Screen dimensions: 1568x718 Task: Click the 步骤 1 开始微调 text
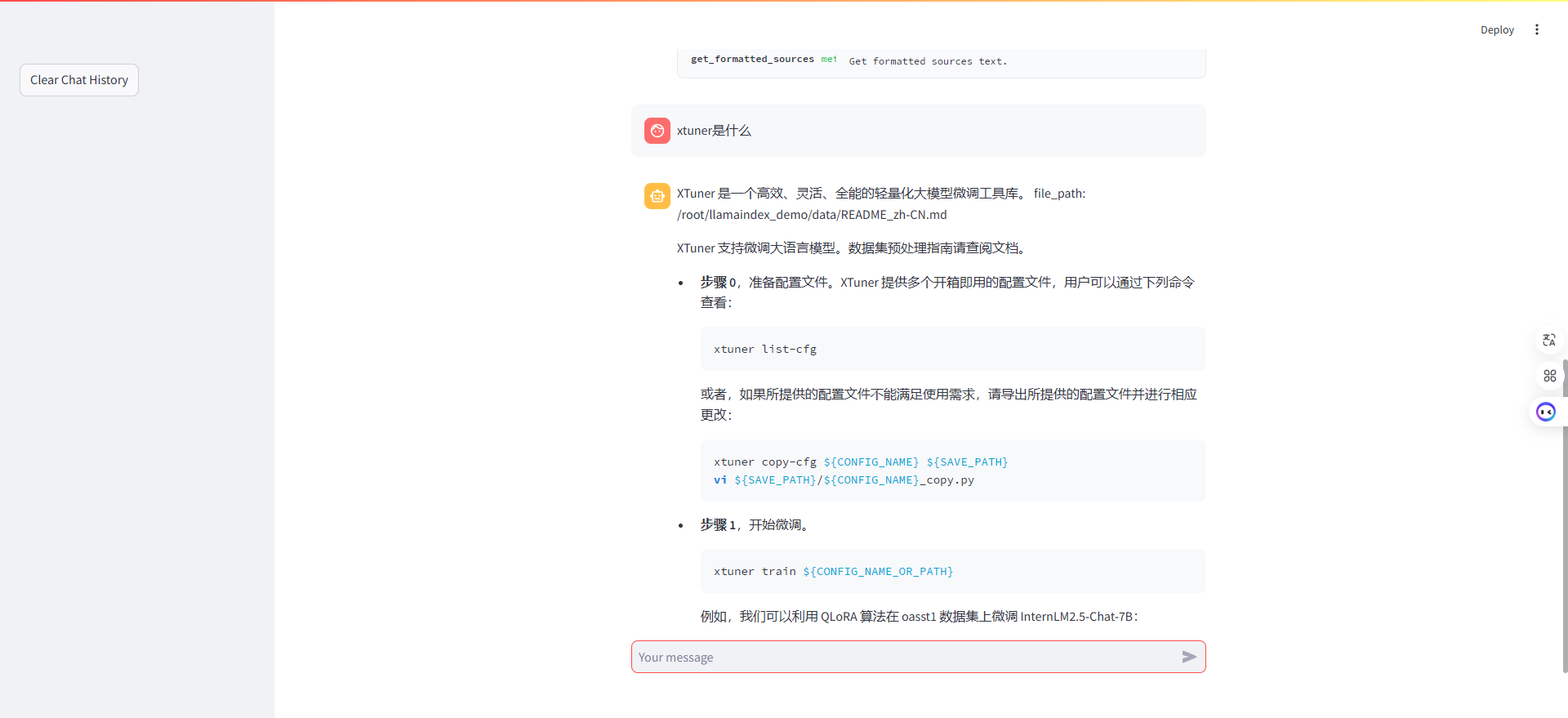tap(755, 525)
